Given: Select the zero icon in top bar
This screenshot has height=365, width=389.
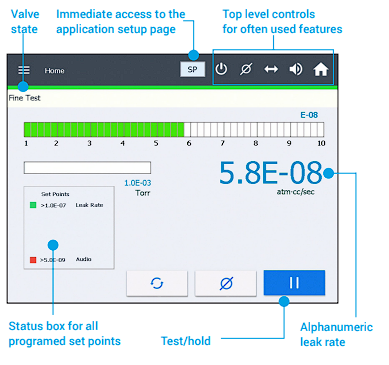Looking at the screenshot, I should (246, 69).
